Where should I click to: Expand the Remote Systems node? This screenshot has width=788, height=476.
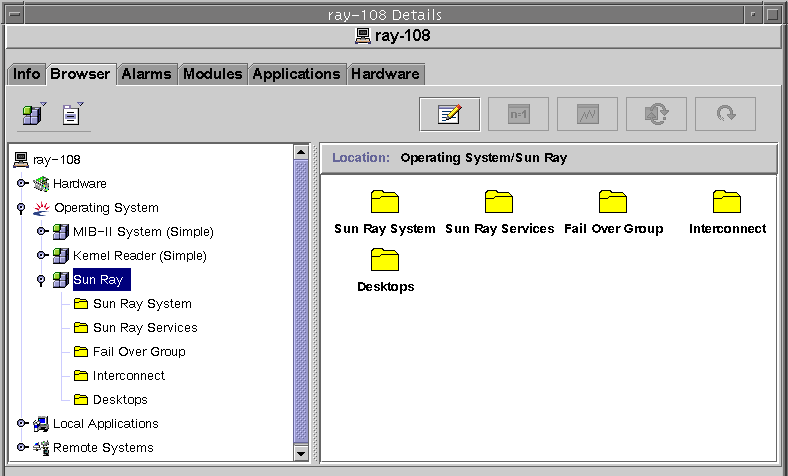(x=22, y=447)
